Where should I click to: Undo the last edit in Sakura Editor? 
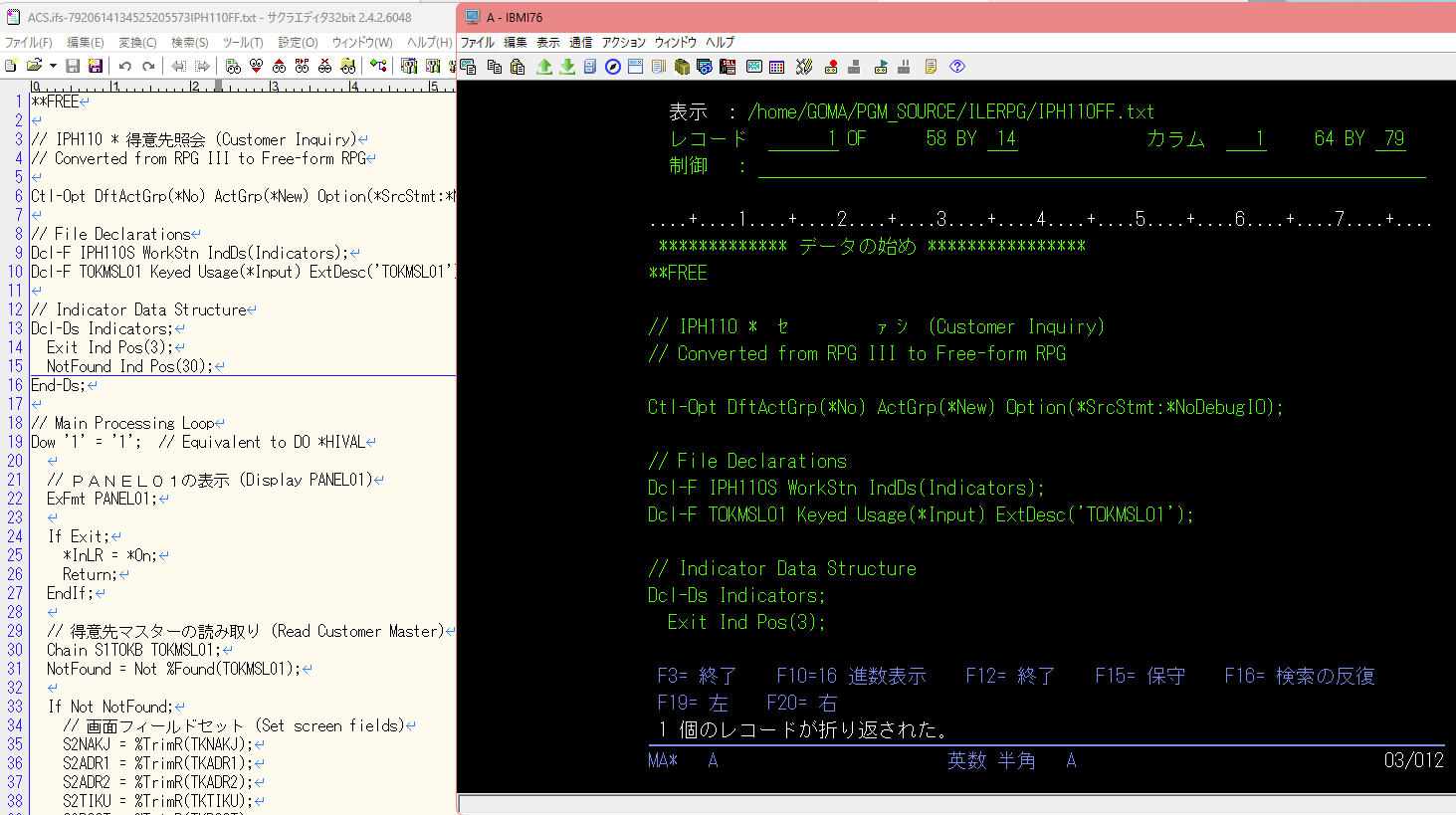(125, 66)
